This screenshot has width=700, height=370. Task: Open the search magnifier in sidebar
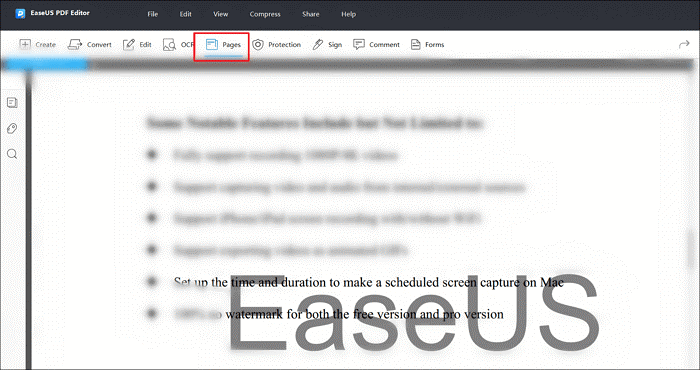[x=12, y=154]
